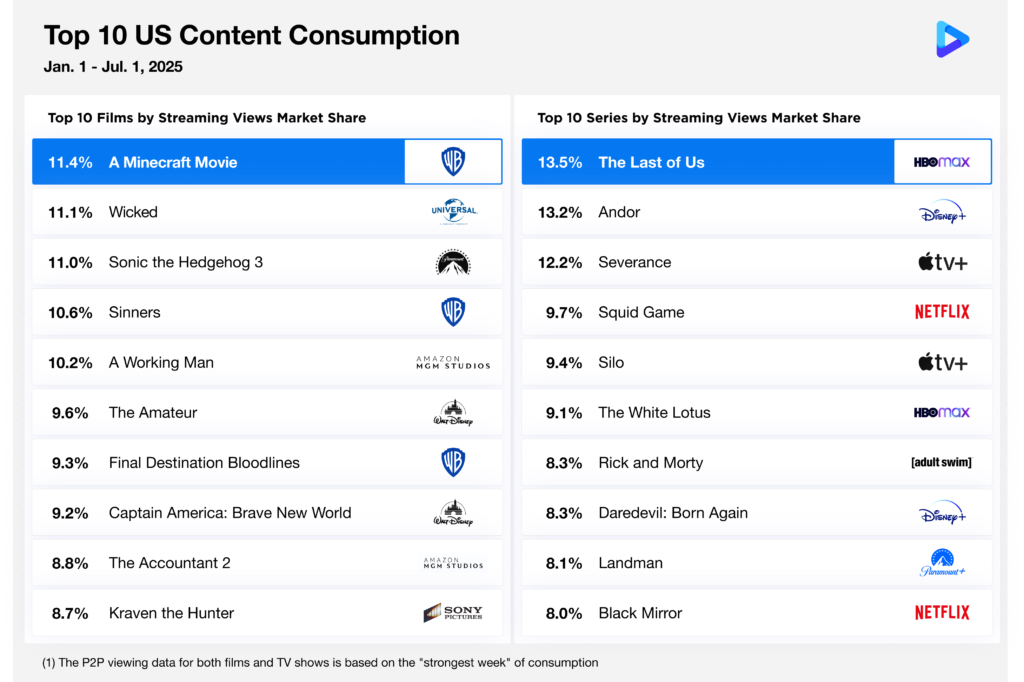Click the 8.7% value beside Kraven the Hunter
The width and height of the screenshot is (1024, 682).
tap(70, 613)
